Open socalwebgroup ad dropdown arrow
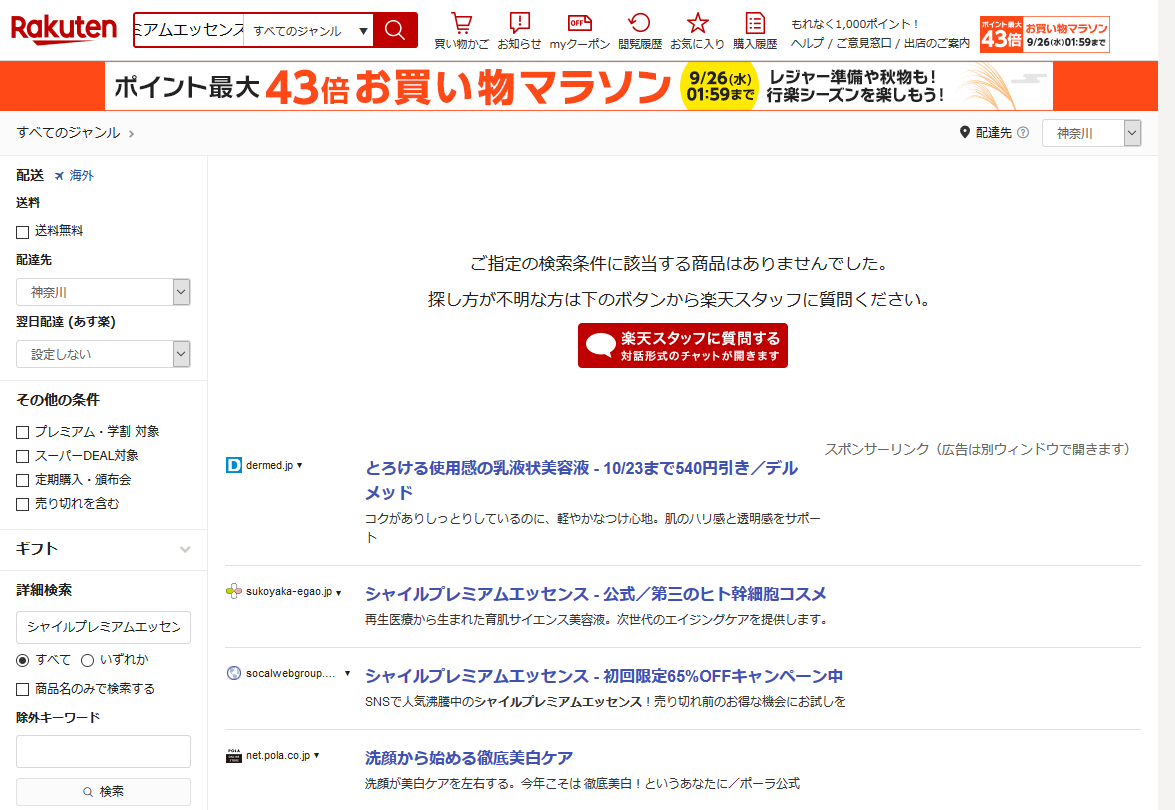The image size is (1175, 810). [348, 673]
